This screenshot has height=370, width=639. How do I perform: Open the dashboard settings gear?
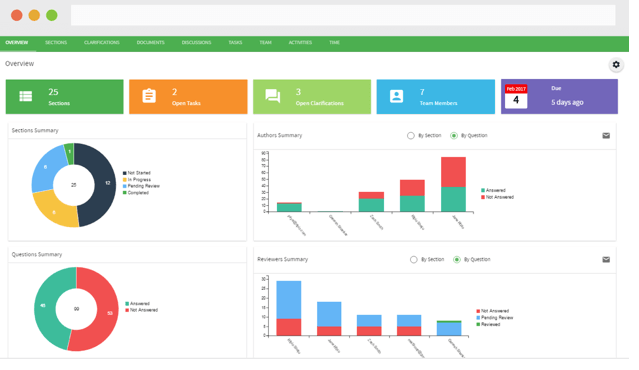(616, 64)
